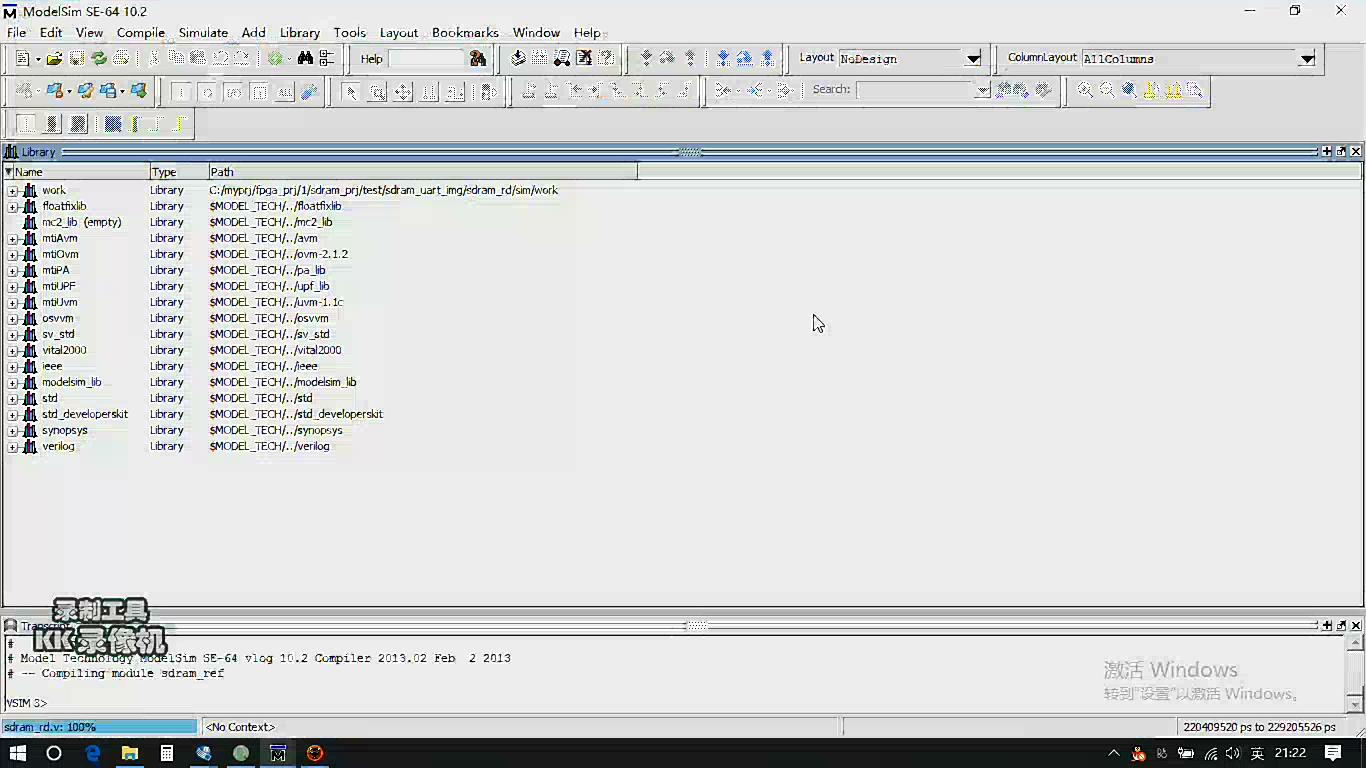Viewport: 1366px width, 768px height.
Task: Undock the Library panel
Action: coord(1341,152)
